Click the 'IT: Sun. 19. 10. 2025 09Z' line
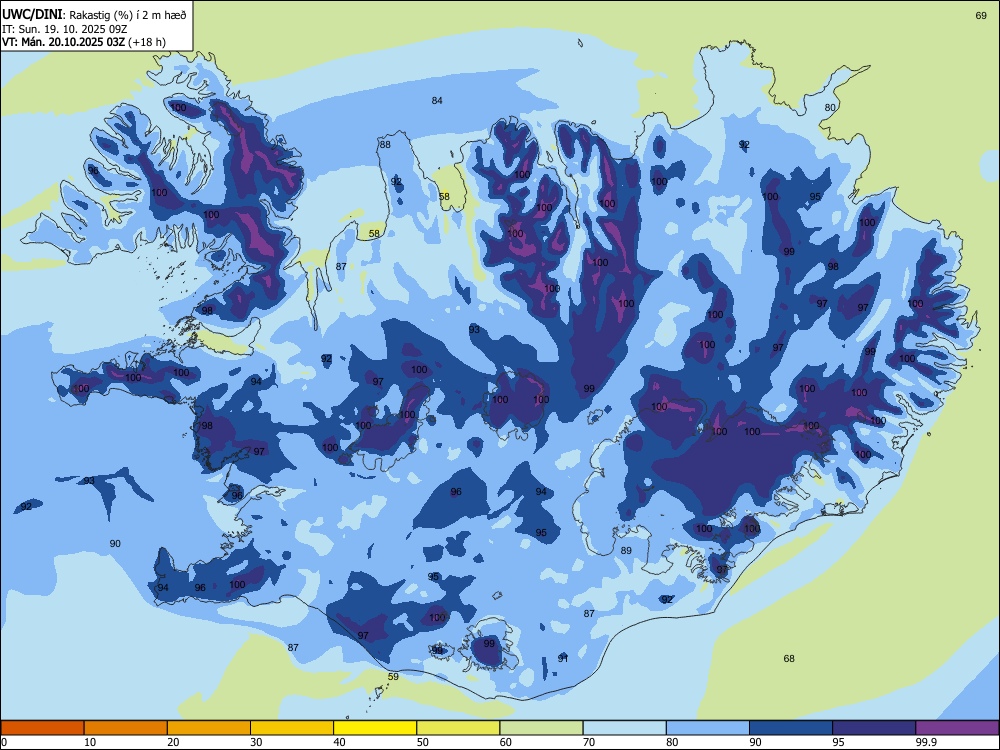 (x=64, y=29)
